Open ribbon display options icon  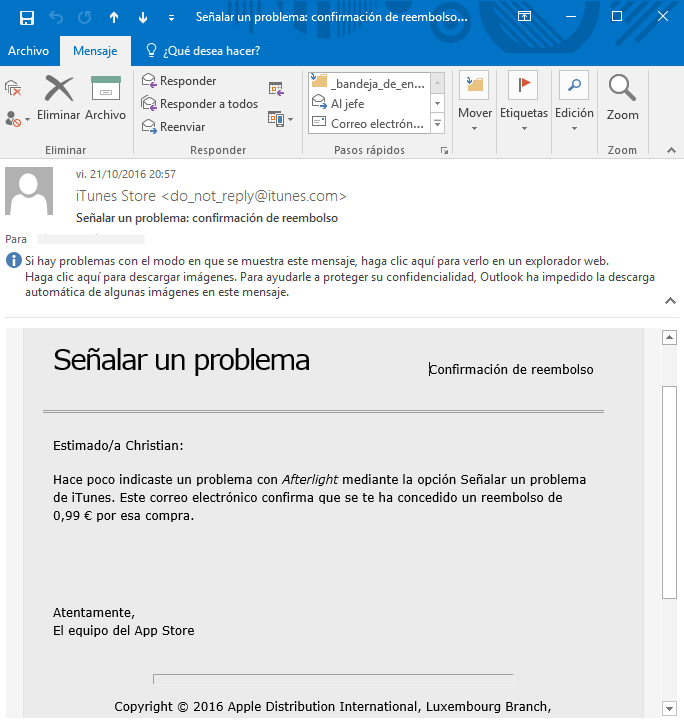(x=524, y=17)
